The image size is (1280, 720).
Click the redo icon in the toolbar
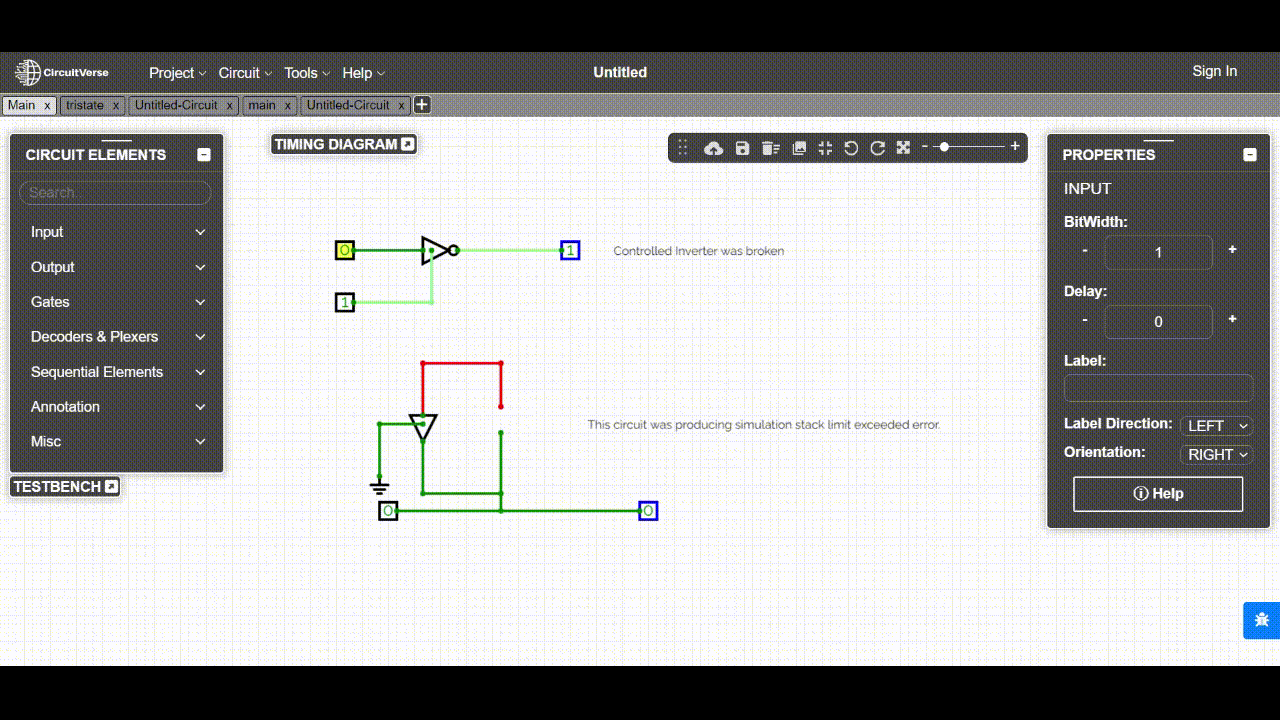[x=877, y=147]
